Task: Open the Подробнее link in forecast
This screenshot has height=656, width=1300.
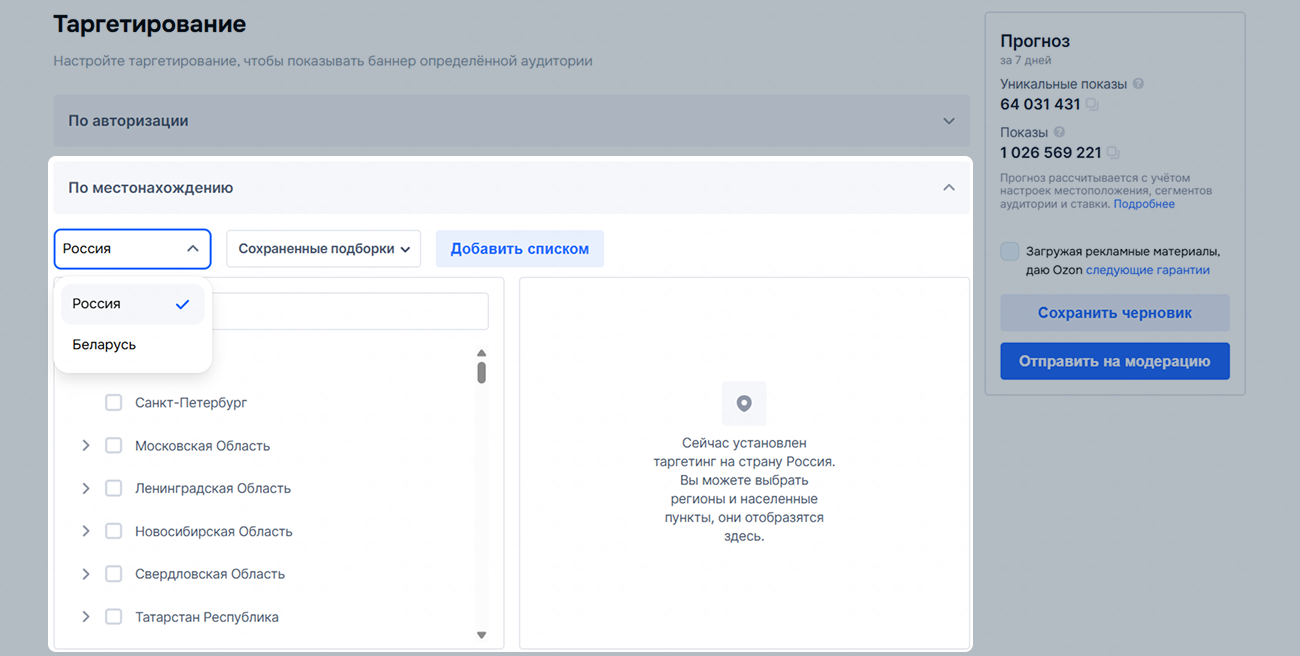Action: [1144, 204]
